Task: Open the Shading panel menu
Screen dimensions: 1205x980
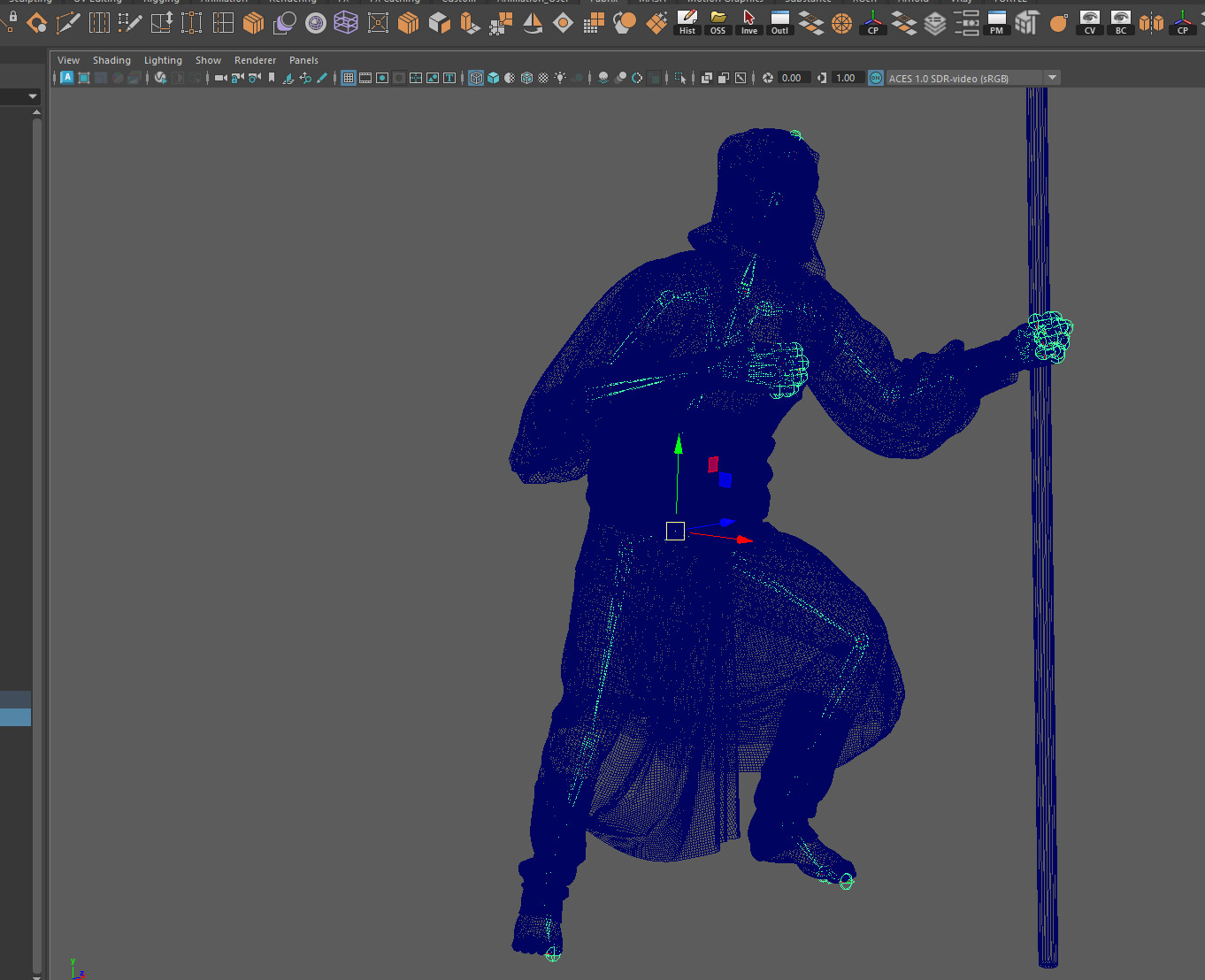Action: click(x=111, y=60)
